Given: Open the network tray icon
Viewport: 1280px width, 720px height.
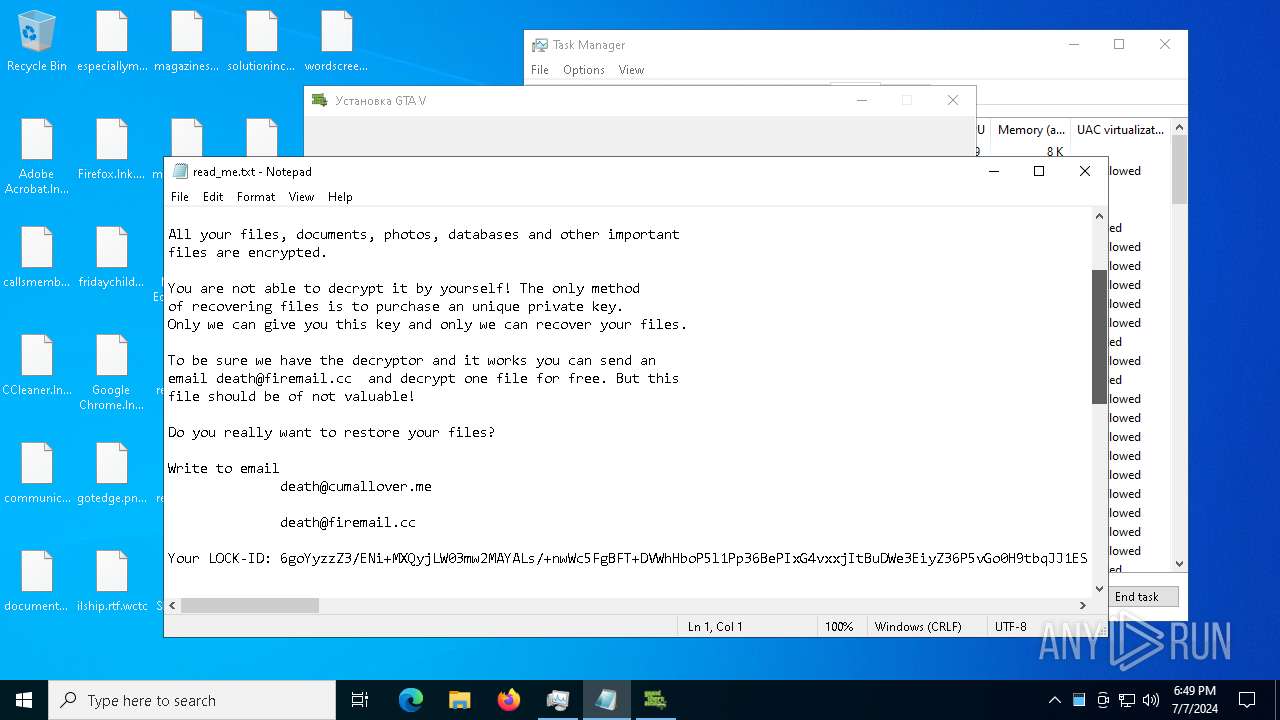Looking at the screenshot, I should coord(1127,700).
